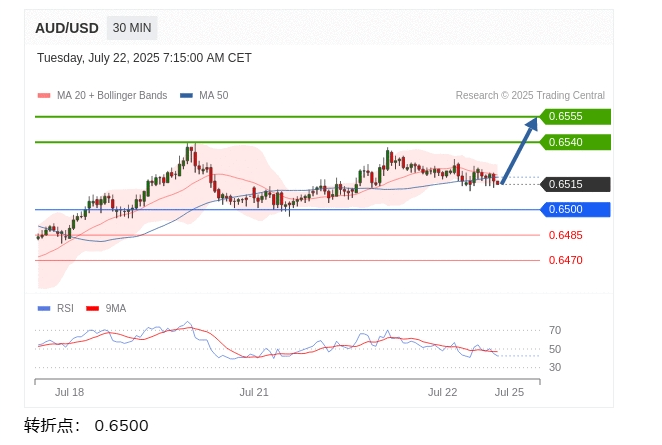Click the 转折点 label below the chart

click(52, 426)
